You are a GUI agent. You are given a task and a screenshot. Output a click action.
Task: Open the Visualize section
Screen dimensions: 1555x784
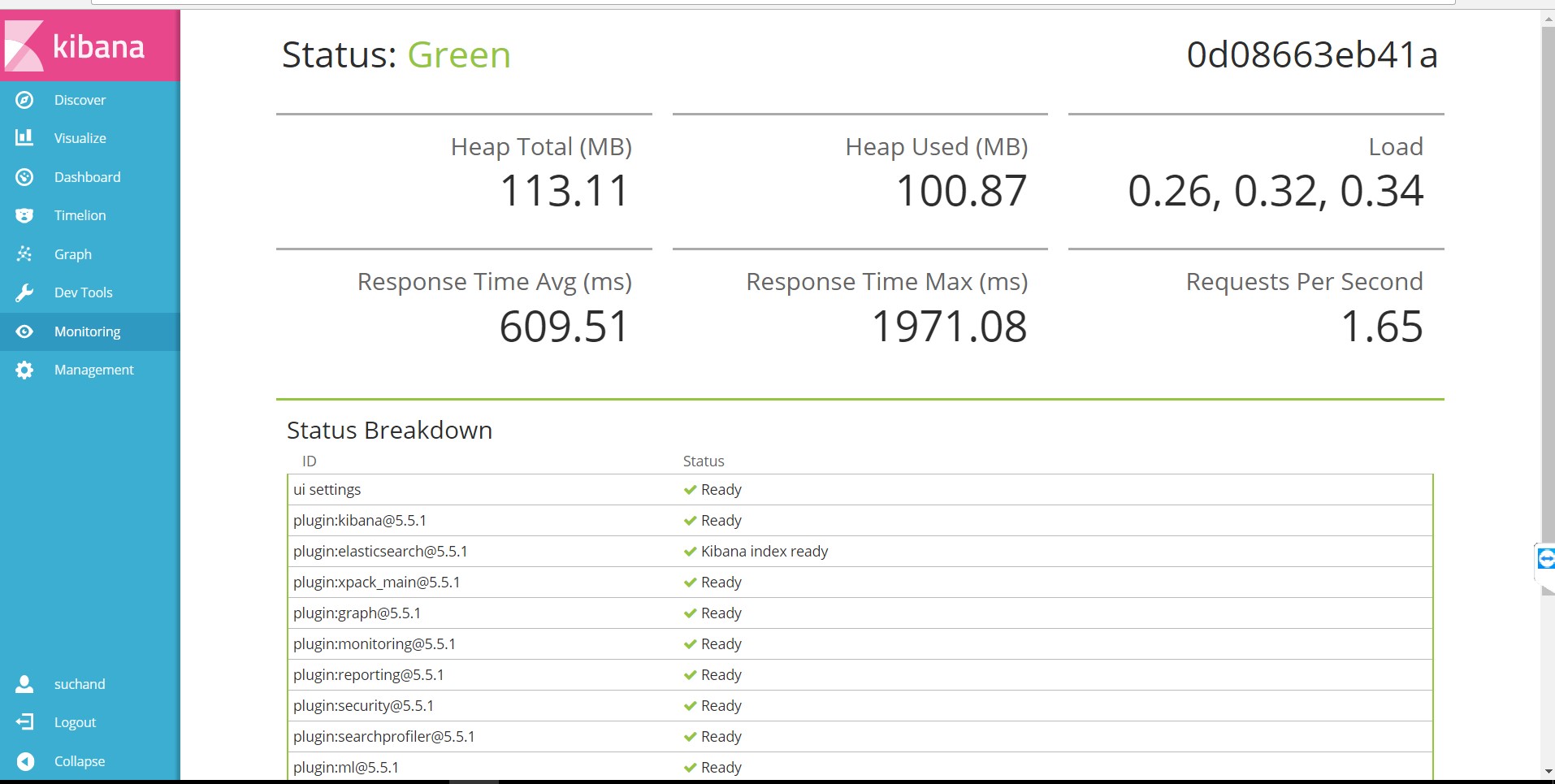[90, 138]
